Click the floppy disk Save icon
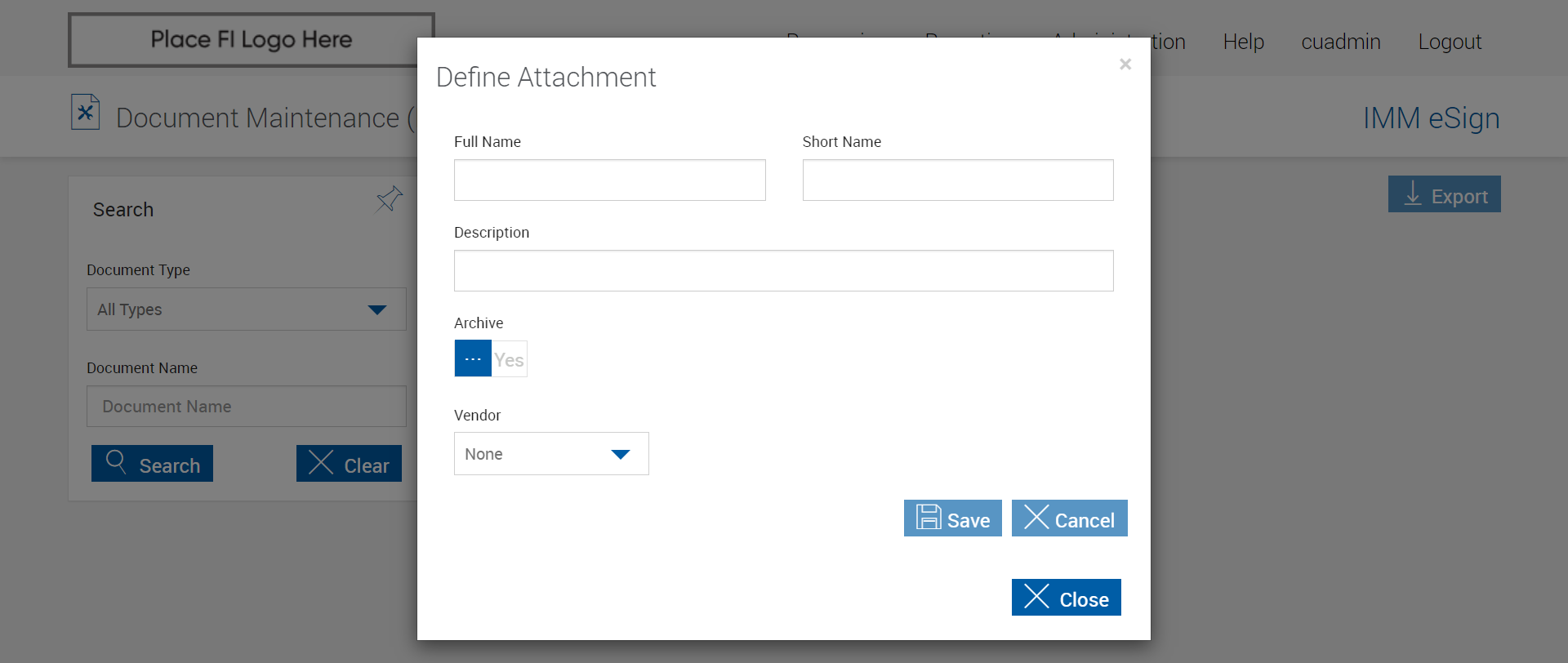The image size is (1568, 663). (x=929, y=518)
